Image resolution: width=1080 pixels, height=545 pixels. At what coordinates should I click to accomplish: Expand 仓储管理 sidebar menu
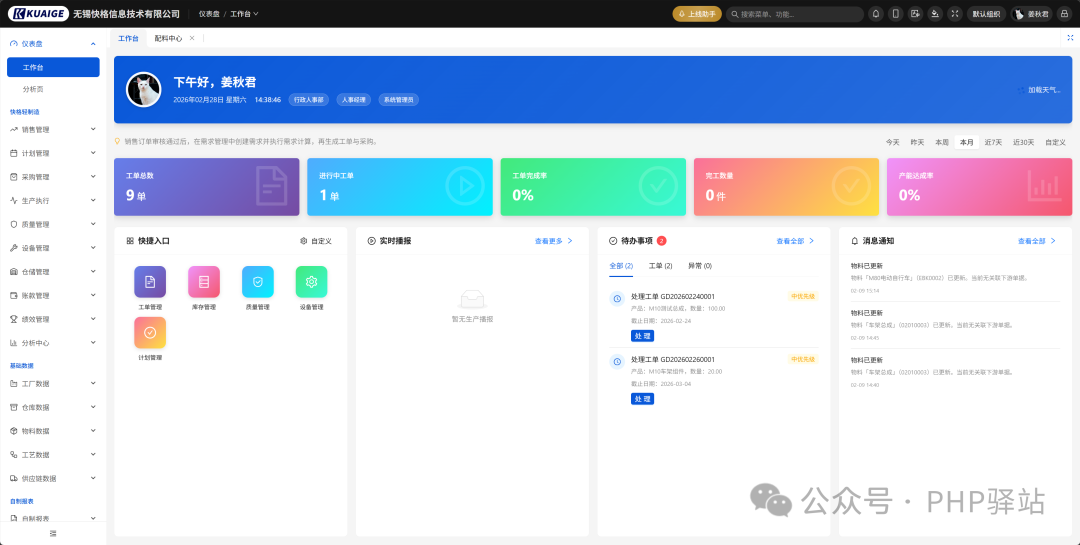(53, 271)
